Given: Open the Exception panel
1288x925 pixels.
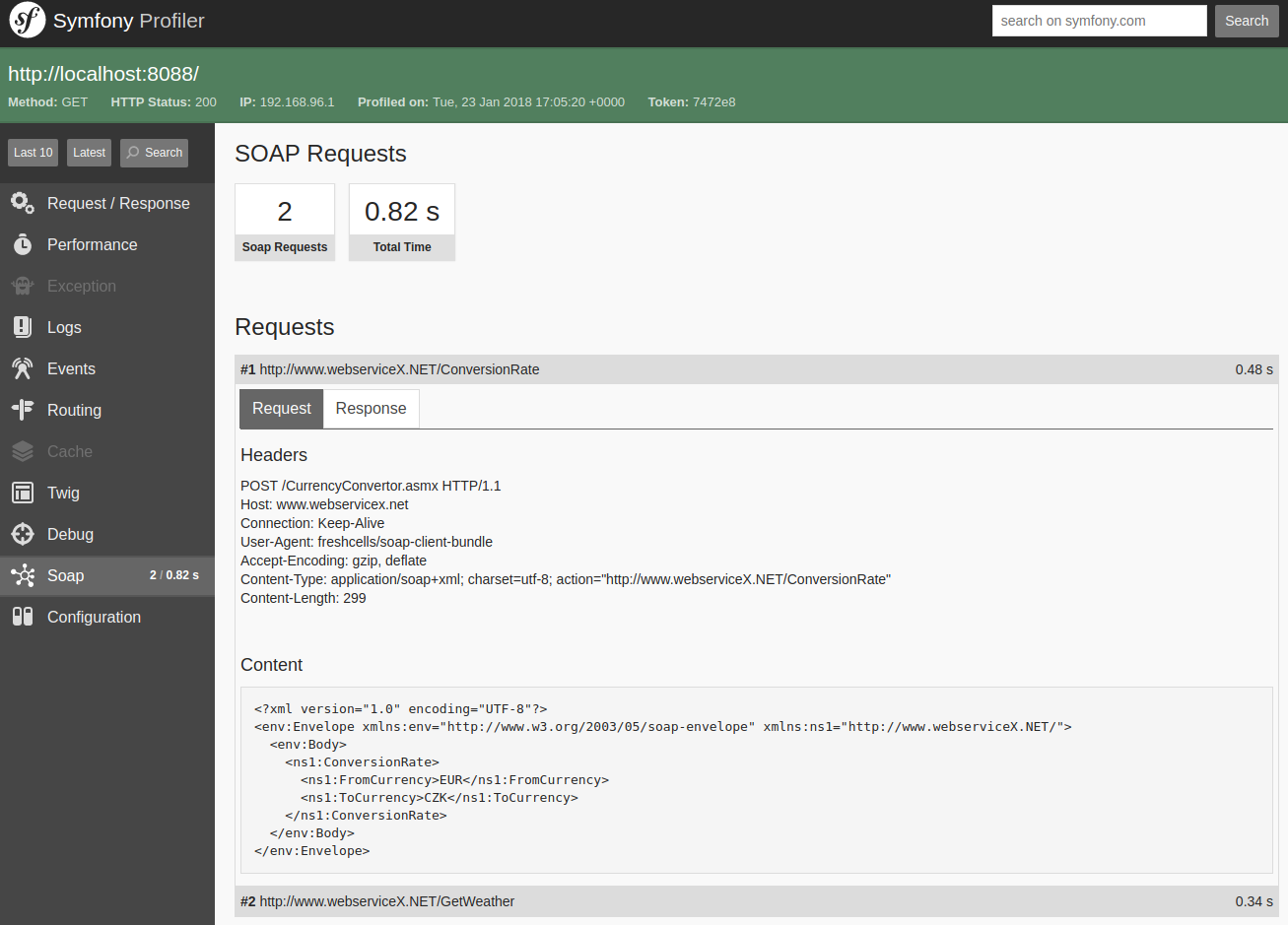Looking at the screenshot, I should coord(107,286).
